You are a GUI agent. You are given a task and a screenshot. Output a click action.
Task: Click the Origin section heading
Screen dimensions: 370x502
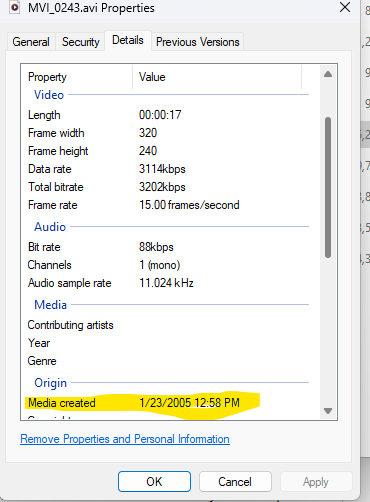coord(50,383)
